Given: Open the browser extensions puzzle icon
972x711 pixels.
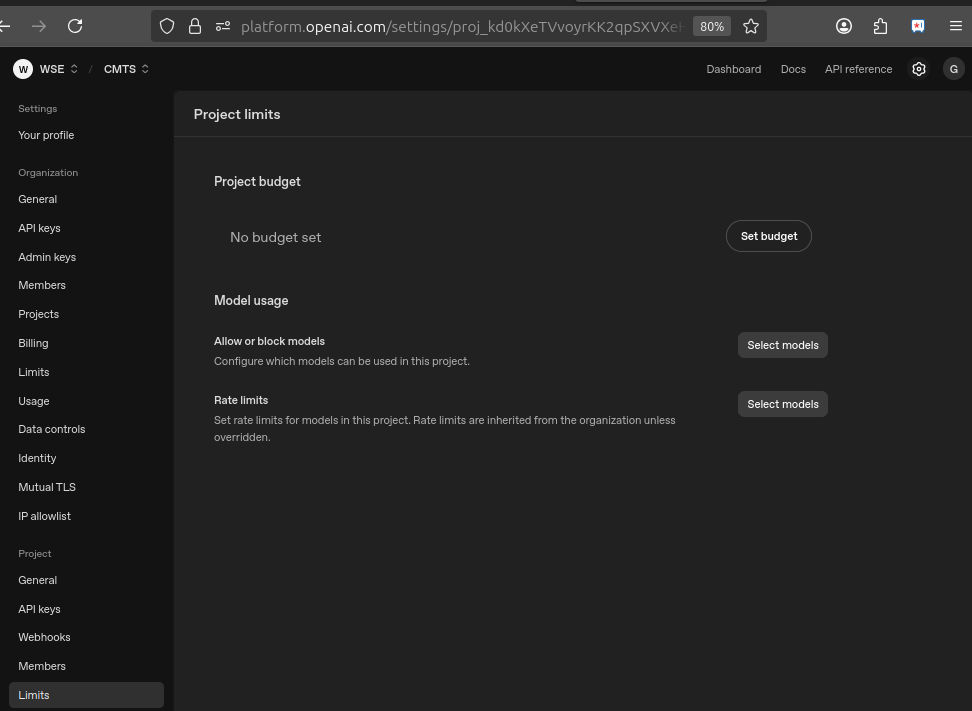Looking at the screenshot, I should coord(880,26).
